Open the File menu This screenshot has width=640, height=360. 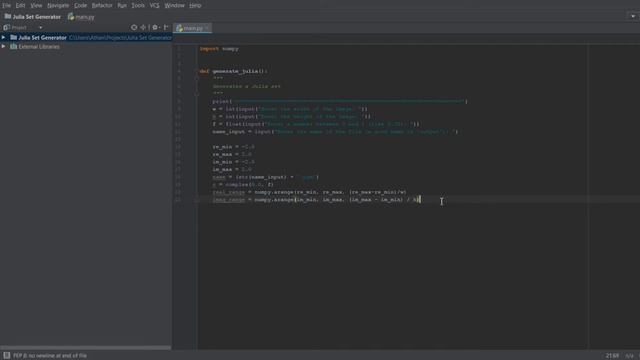6,5
